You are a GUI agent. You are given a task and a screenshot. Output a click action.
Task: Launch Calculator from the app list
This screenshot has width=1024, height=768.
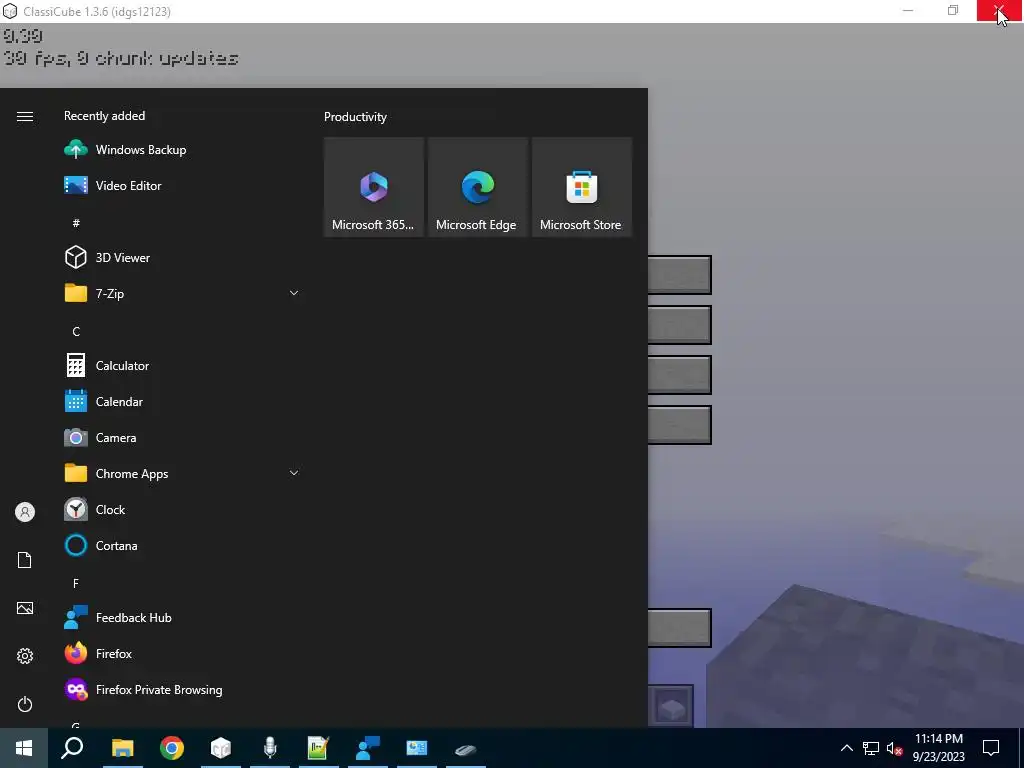(183, 366)
